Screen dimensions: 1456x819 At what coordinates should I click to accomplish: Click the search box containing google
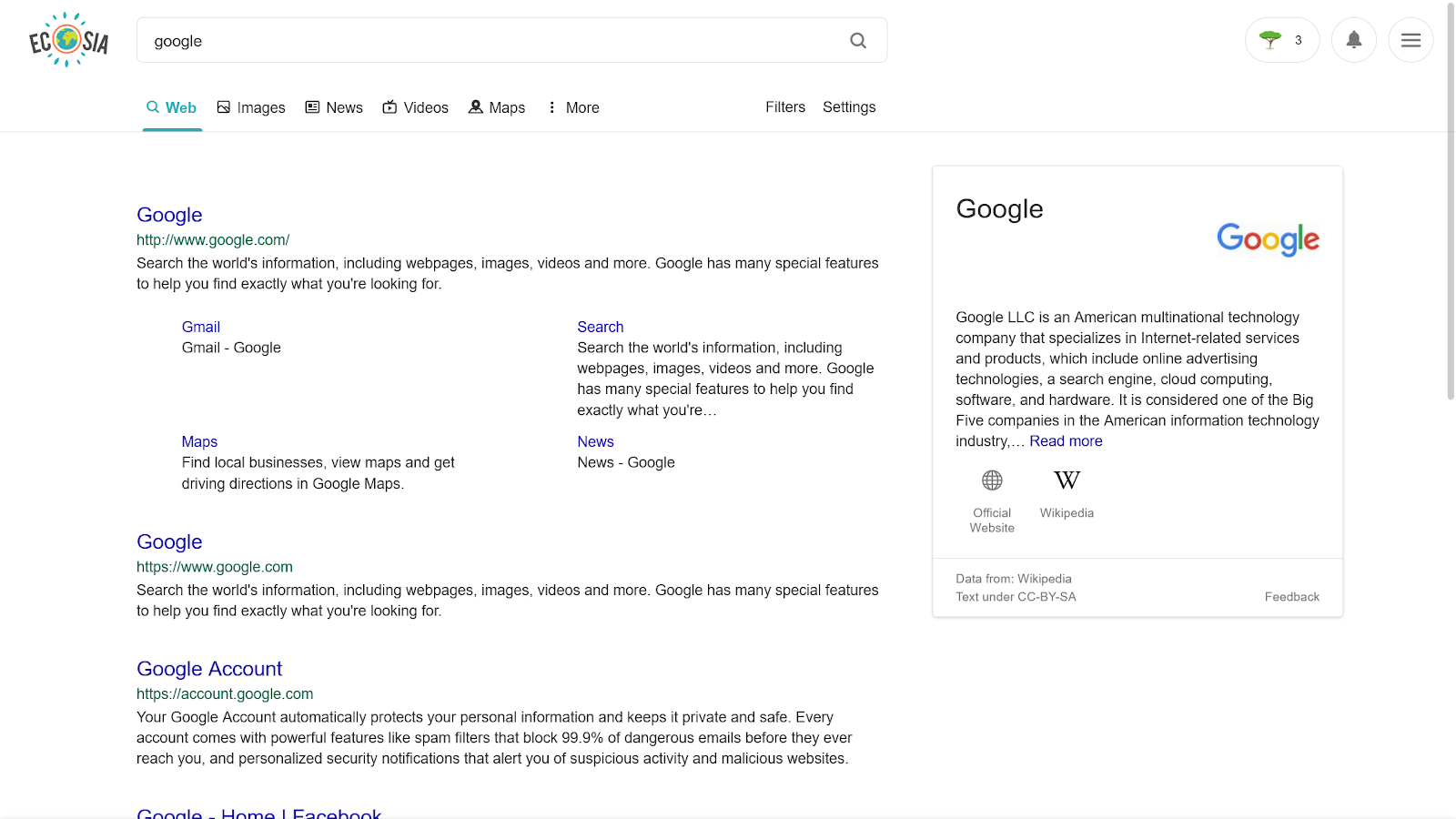coord(511,40)
